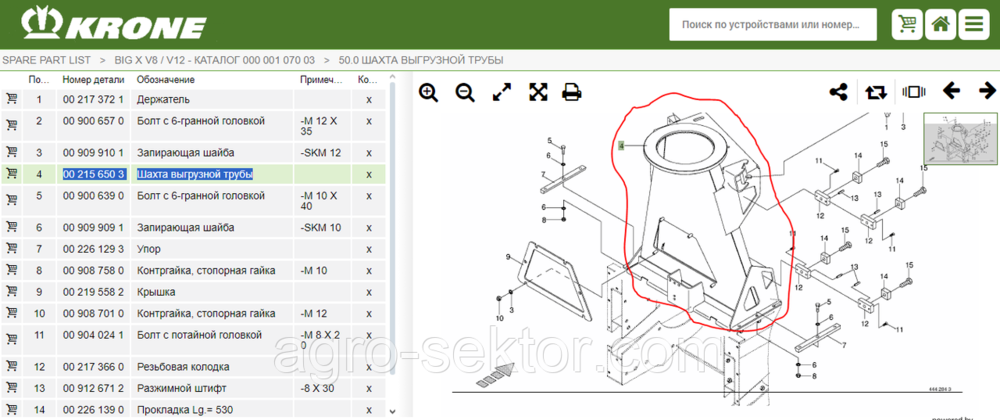The image size is (1000, 420).
Task: Fit diagram to full view icon
Action: 538,92
